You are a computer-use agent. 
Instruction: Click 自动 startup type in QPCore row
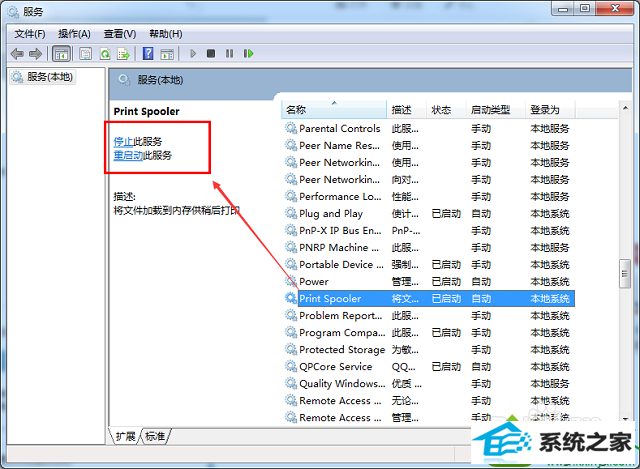coord(481,367)
